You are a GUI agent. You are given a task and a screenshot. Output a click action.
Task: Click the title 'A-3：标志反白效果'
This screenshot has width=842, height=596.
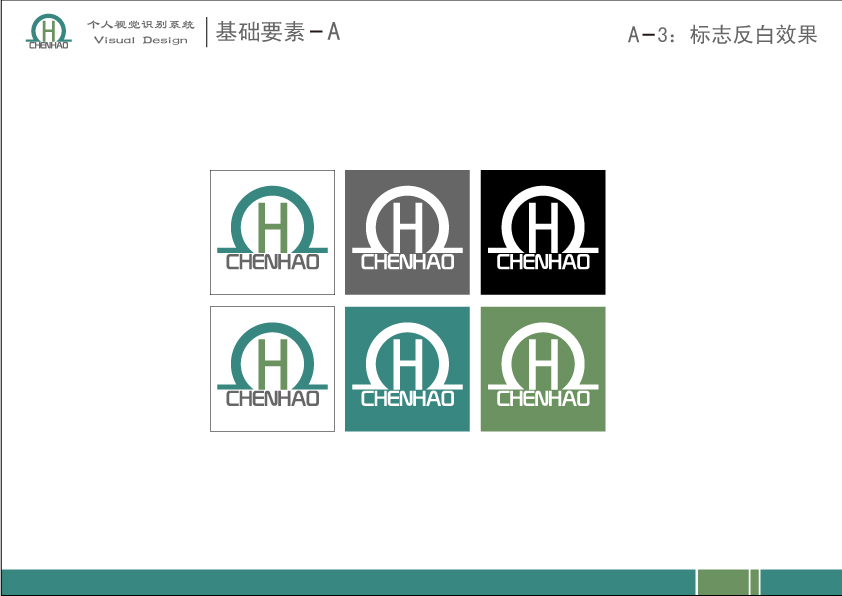pos(722,34)
